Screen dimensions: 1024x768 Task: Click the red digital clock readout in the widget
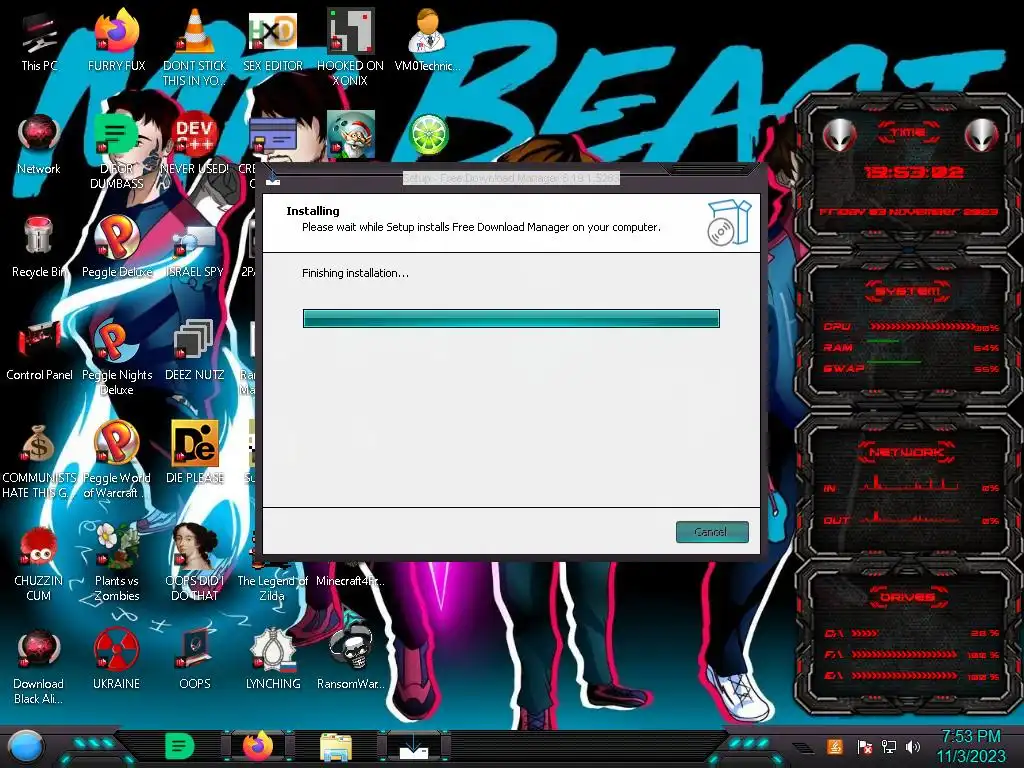(x=914, y=172)
